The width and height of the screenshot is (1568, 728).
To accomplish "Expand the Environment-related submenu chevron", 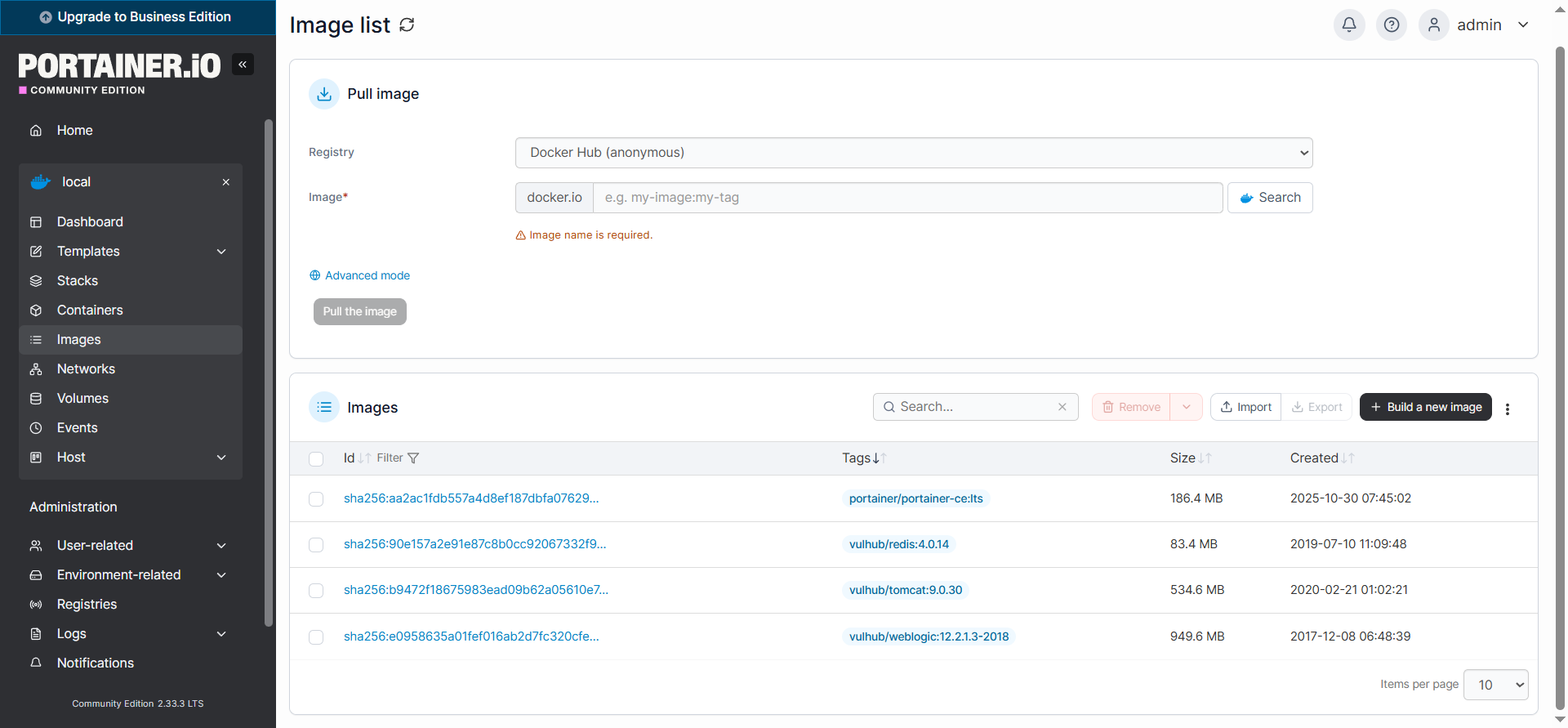I will pyautogui.click(x=221, y=575).
